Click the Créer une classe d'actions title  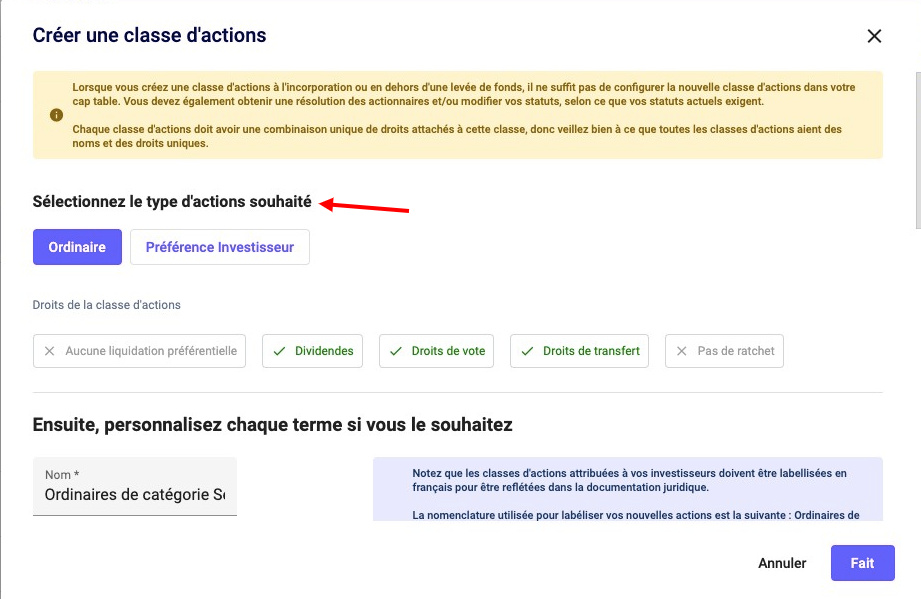(x=149, y=36)
